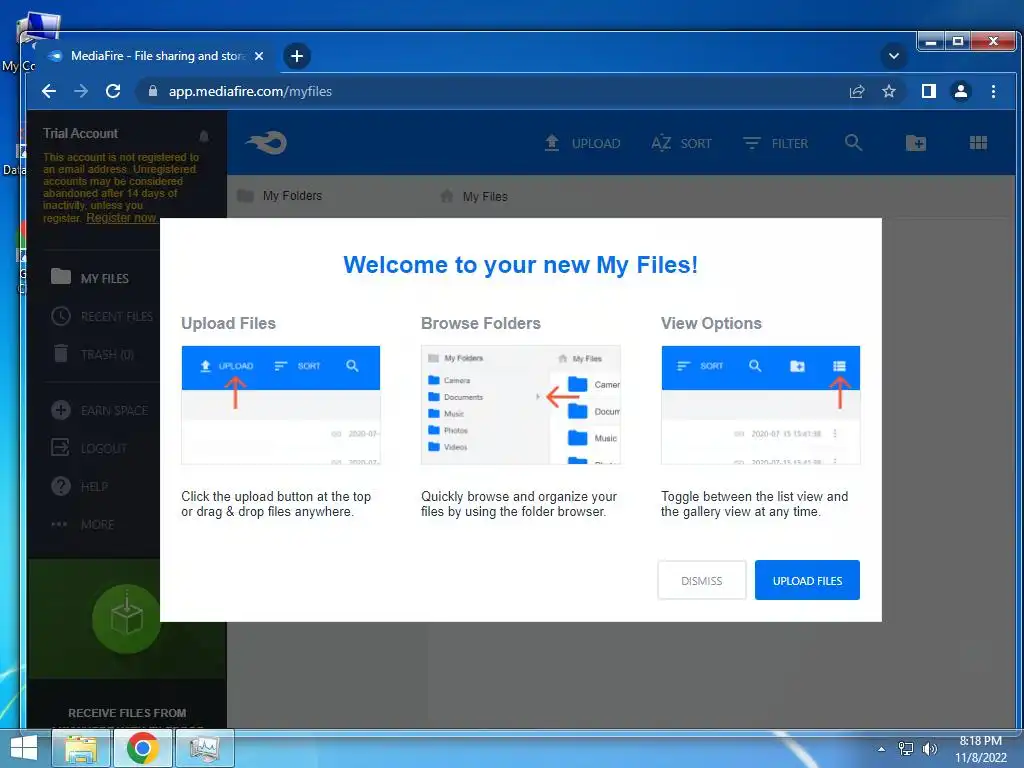Open the Filter option

[x=775, y=143]
